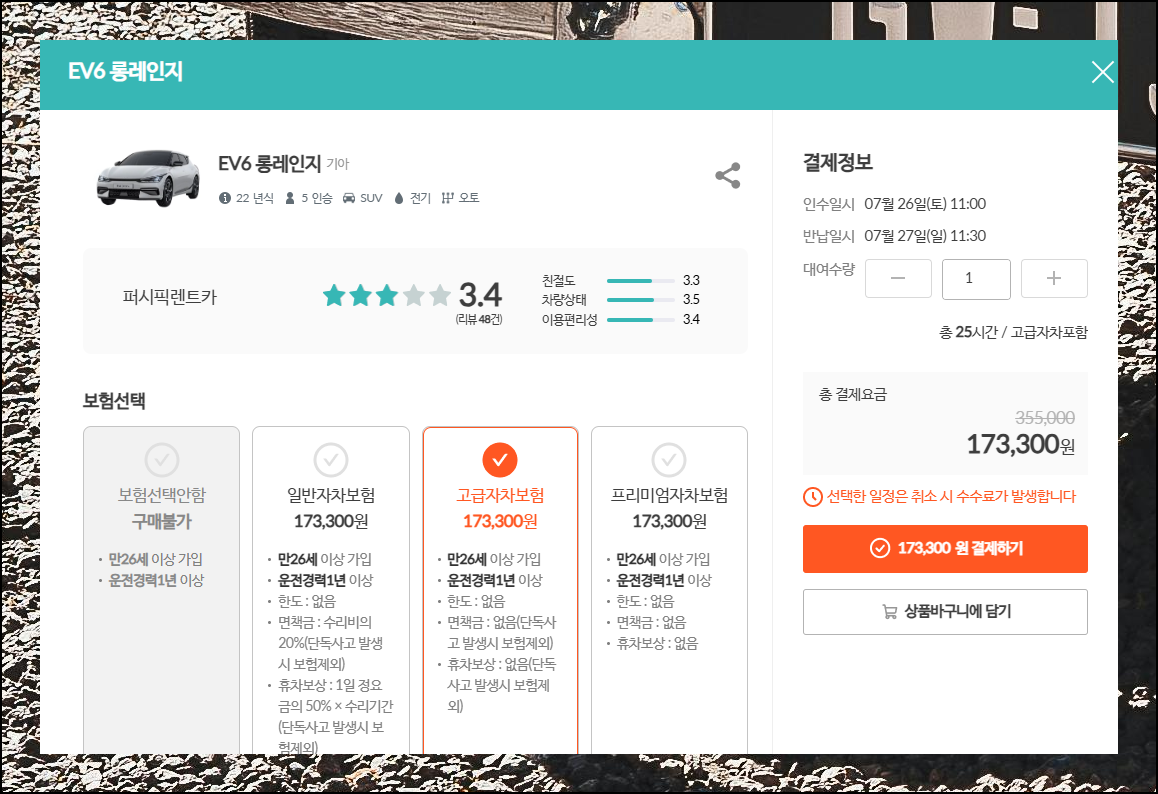Click the 상품바구니에 담기 button
This screenshot has height=794, width=1158.
(945, 612)
